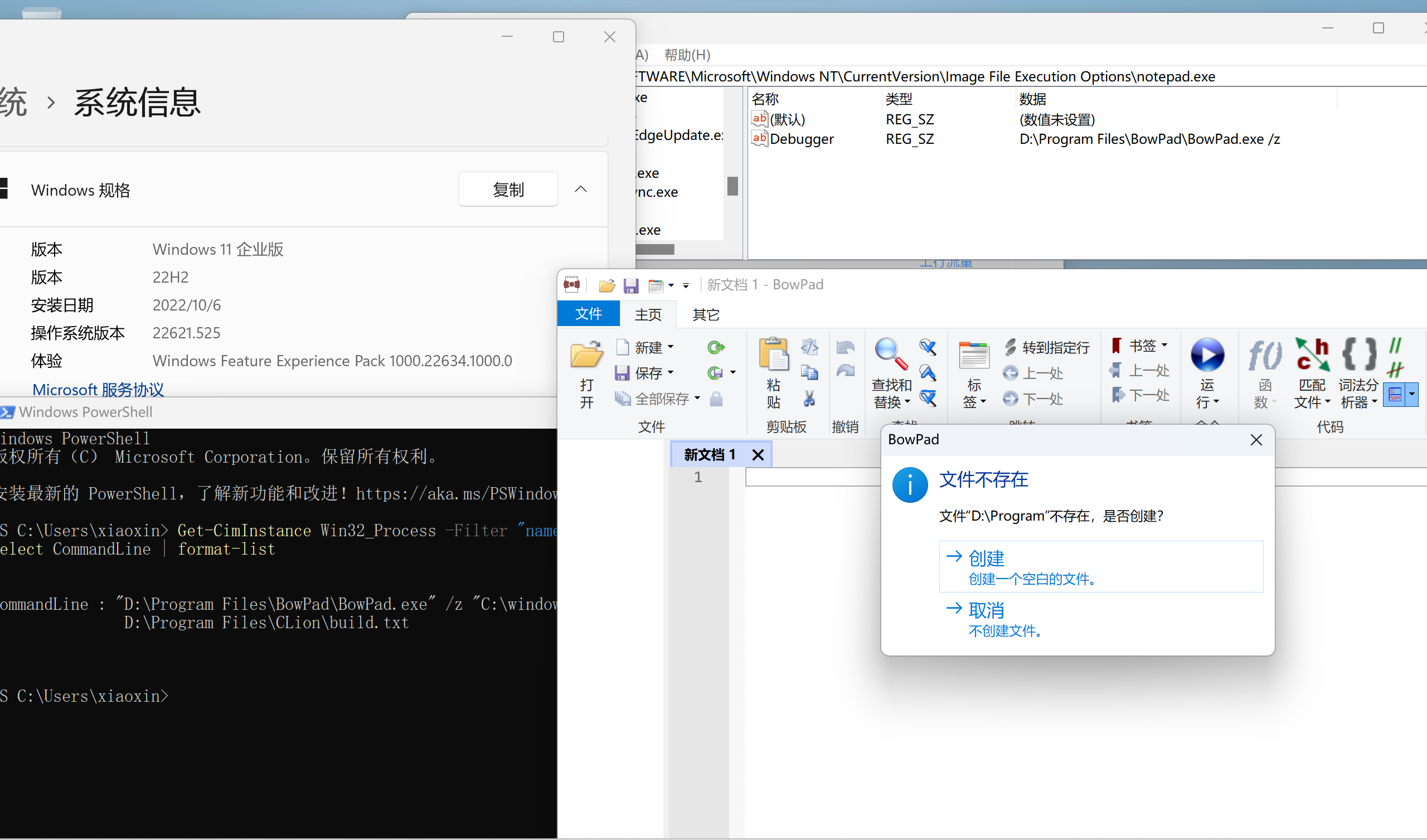Viewport: 1427px width, 840px height.
Task: Toggle a bookmark with the 书签 icon
Action: point(1139,344)
